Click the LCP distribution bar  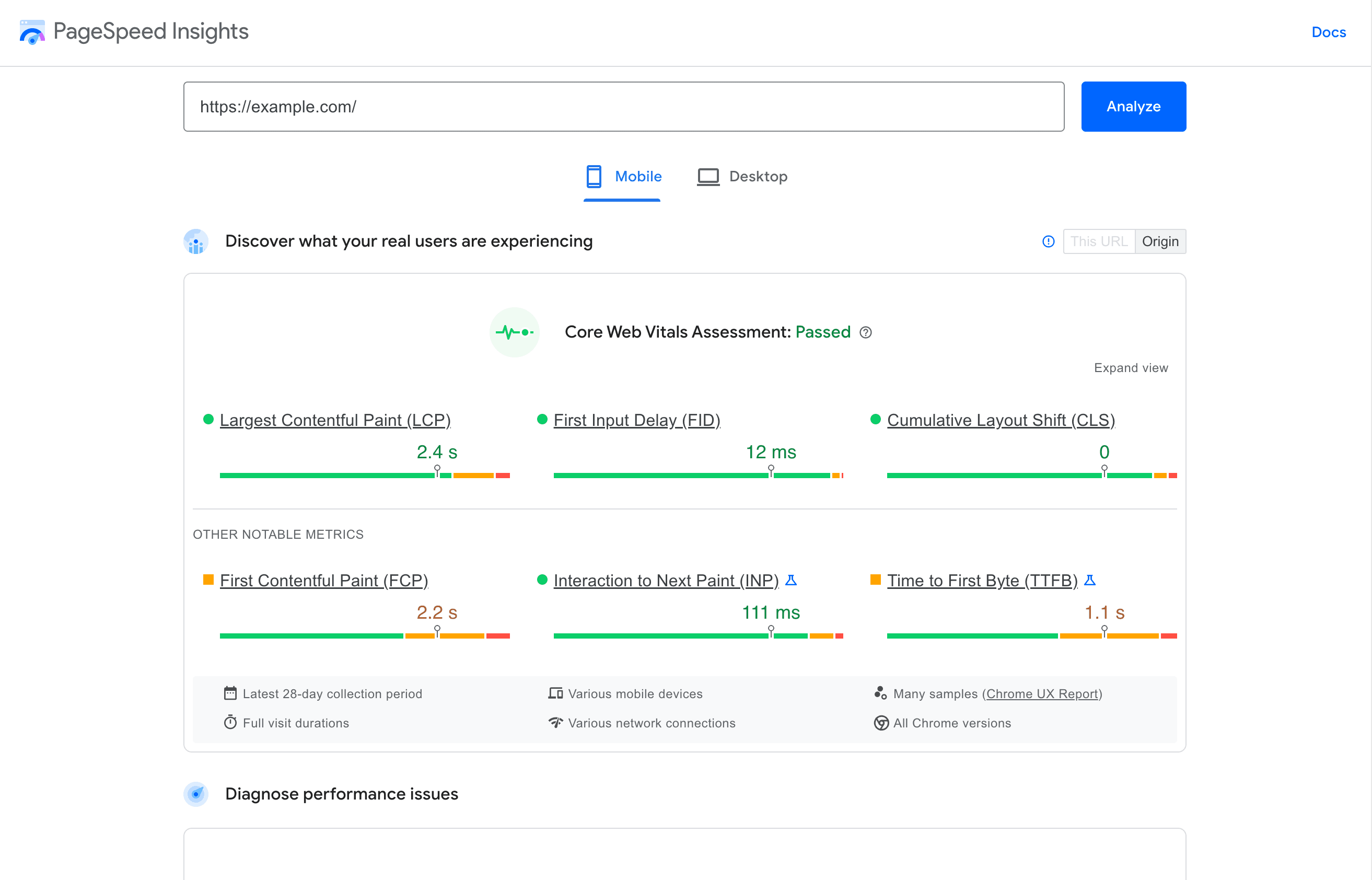[x=364, y=476]
